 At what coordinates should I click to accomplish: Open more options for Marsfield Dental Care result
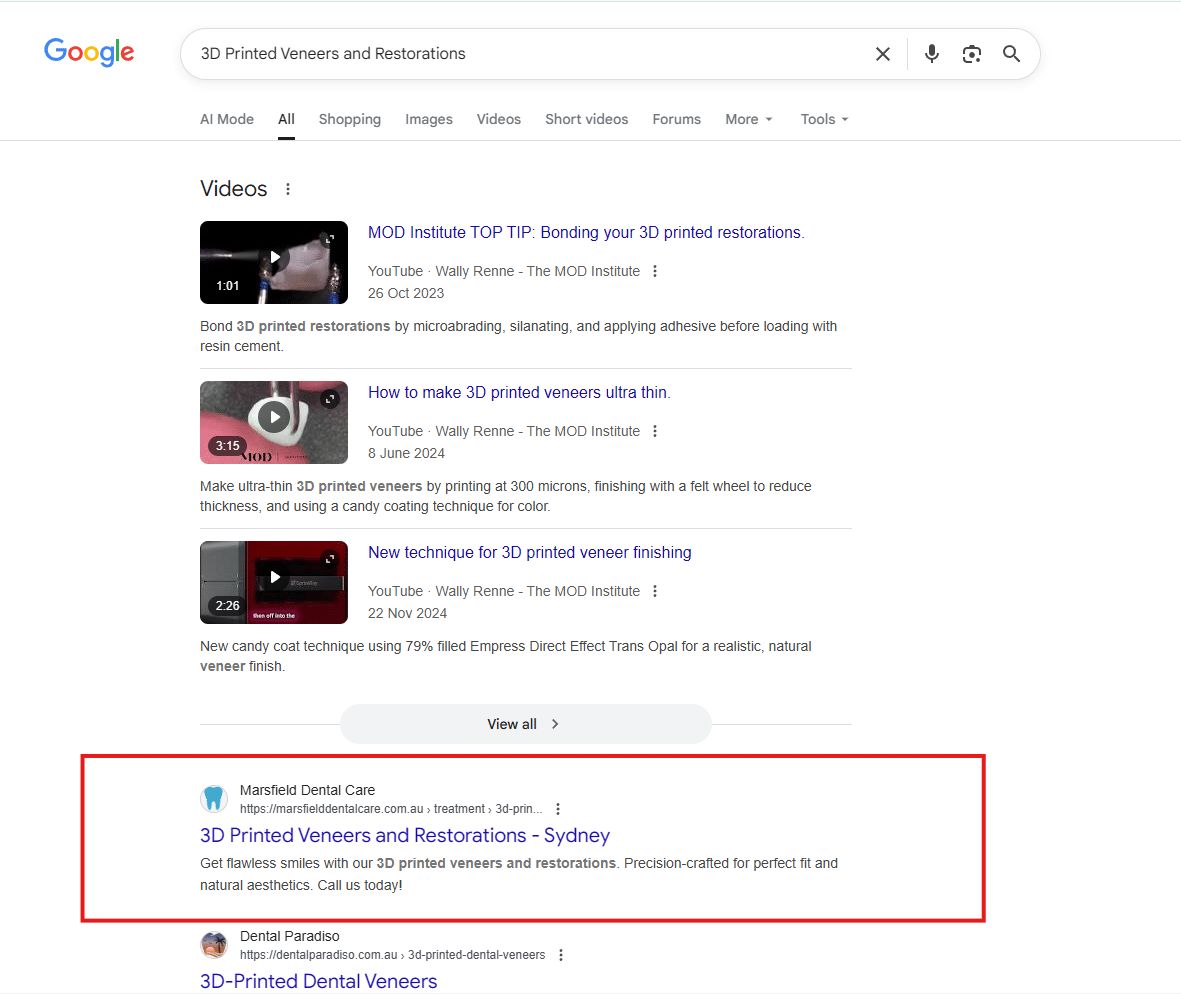coord(558,809)
